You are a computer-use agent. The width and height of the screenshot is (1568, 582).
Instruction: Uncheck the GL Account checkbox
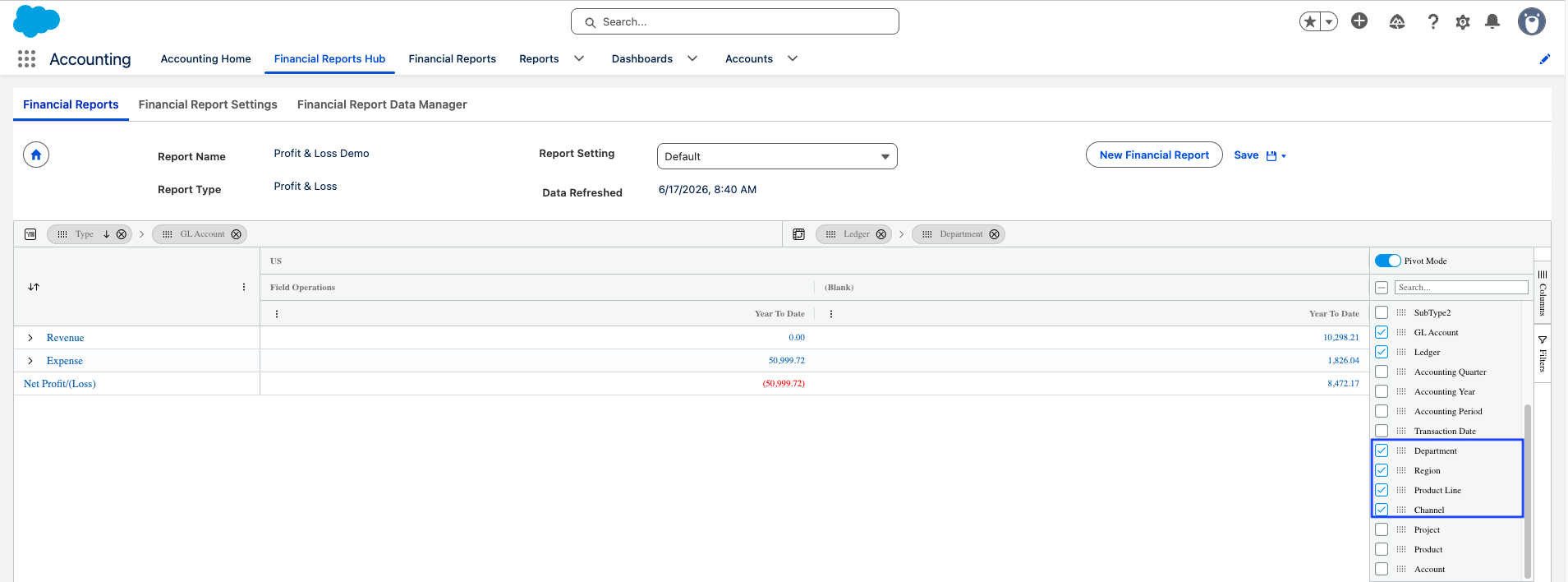pyautogui.click(x=1382, y=332)
